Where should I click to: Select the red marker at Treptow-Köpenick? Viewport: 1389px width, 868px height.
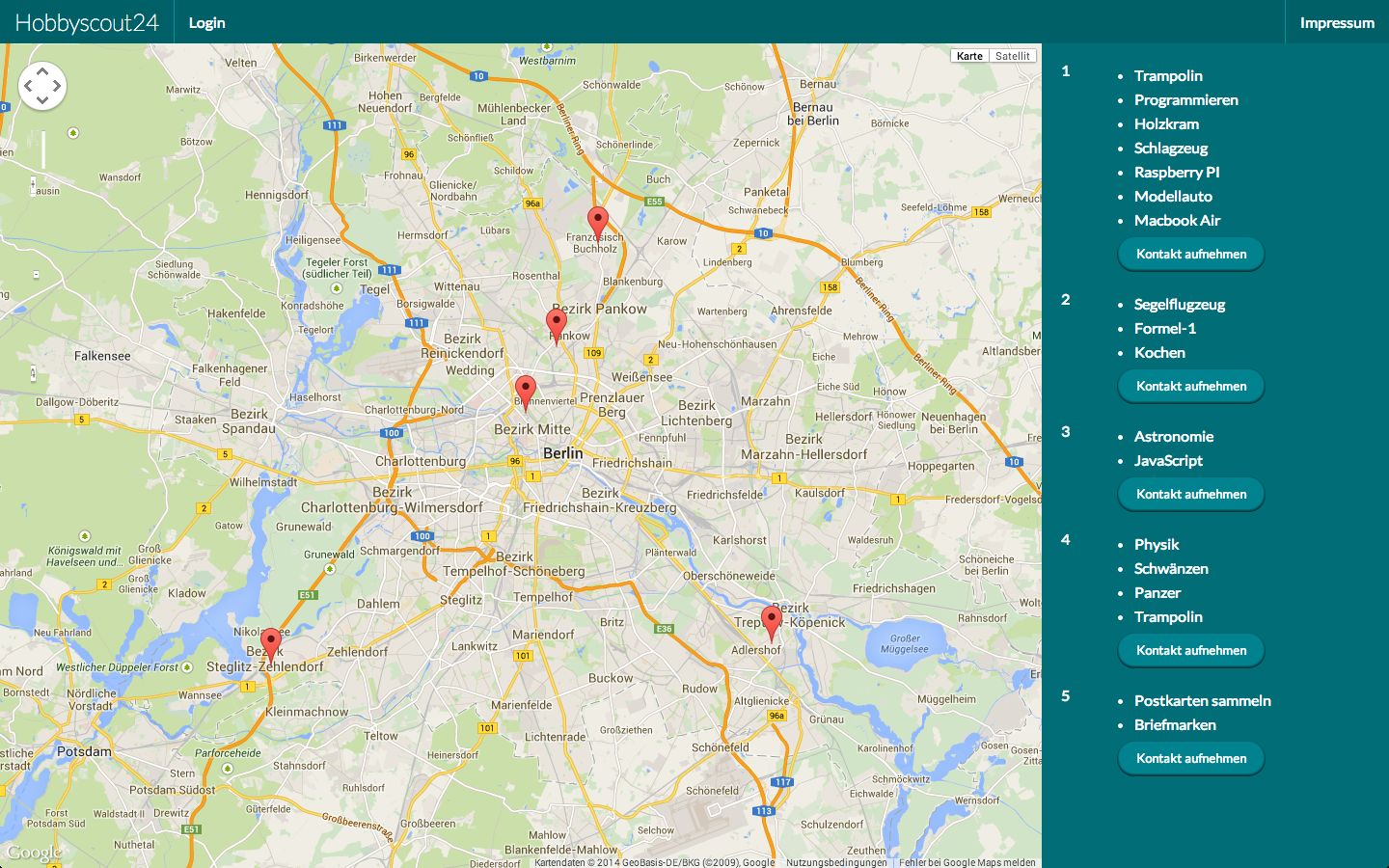772,622
